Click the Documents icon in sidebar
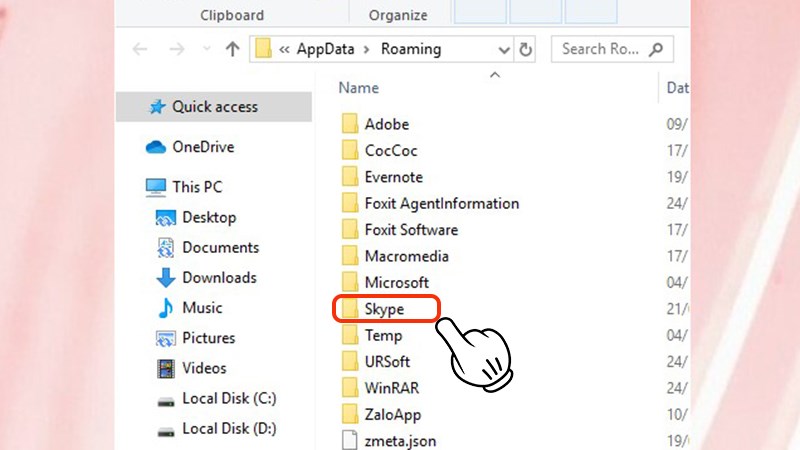 [165, 248]
